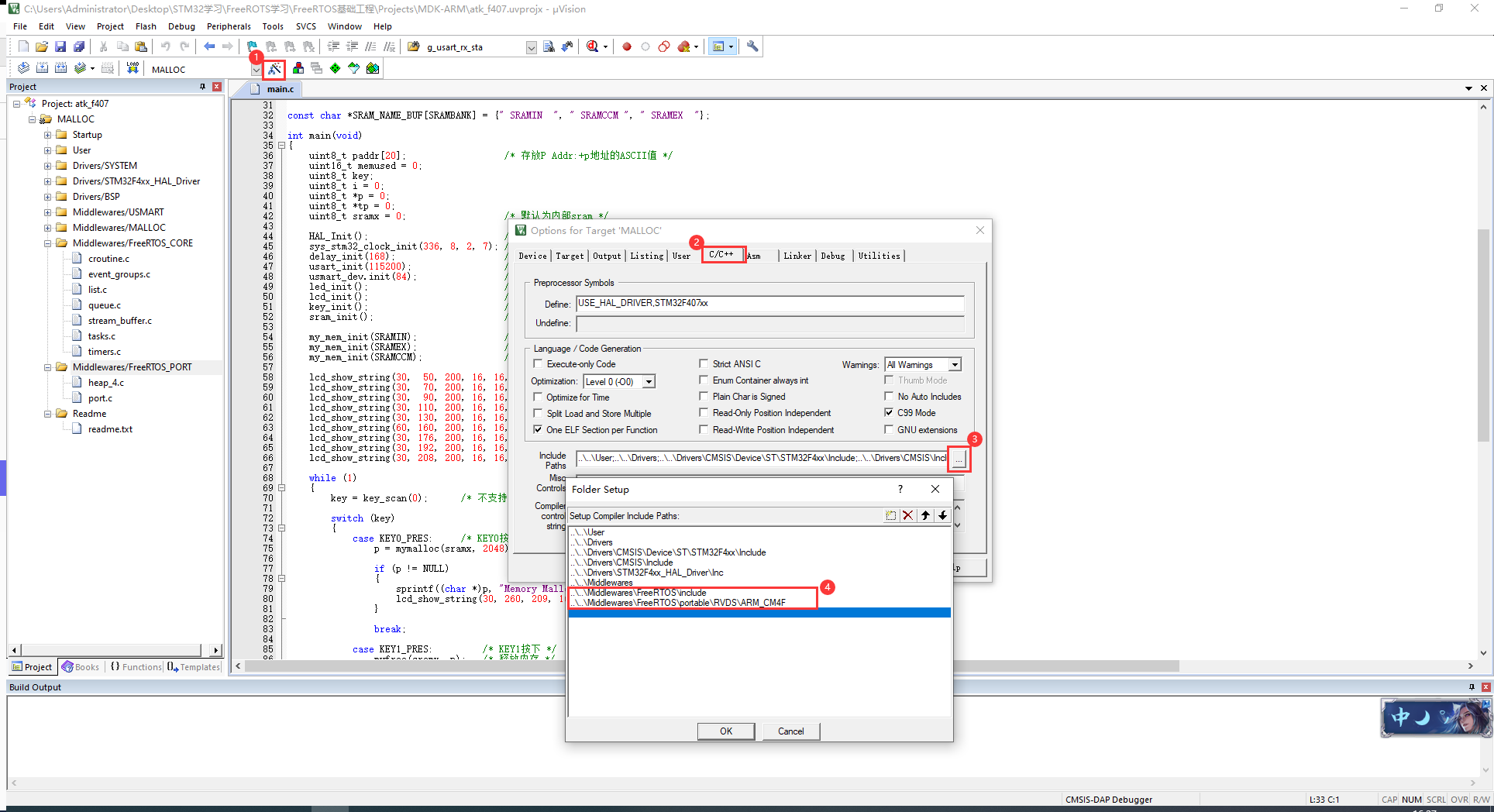The image size is (1494, 812).
Task: Move selected include path up
Action: click(x=924, y=515)
